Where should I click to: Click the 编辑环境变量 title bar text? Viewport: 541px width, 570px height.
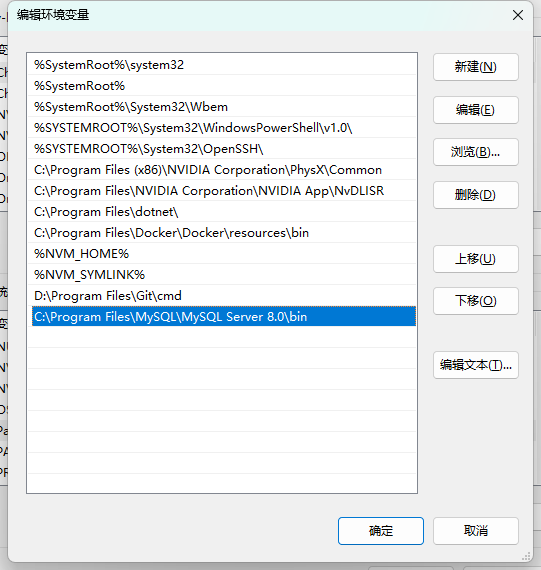pyautogui.click(x=53, y=15)
